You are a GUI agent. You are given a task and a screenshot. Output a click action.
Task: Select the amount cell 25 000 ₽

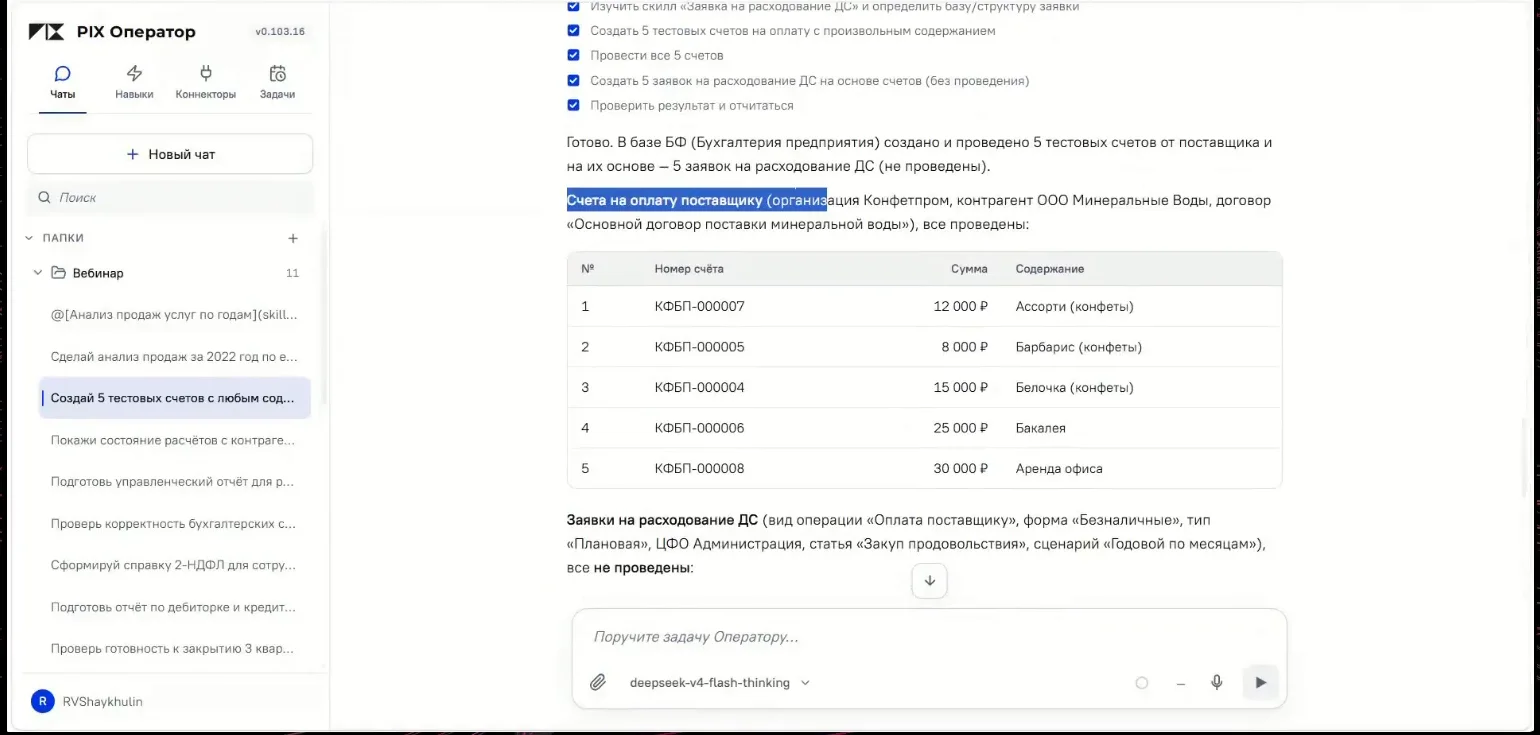960,428
